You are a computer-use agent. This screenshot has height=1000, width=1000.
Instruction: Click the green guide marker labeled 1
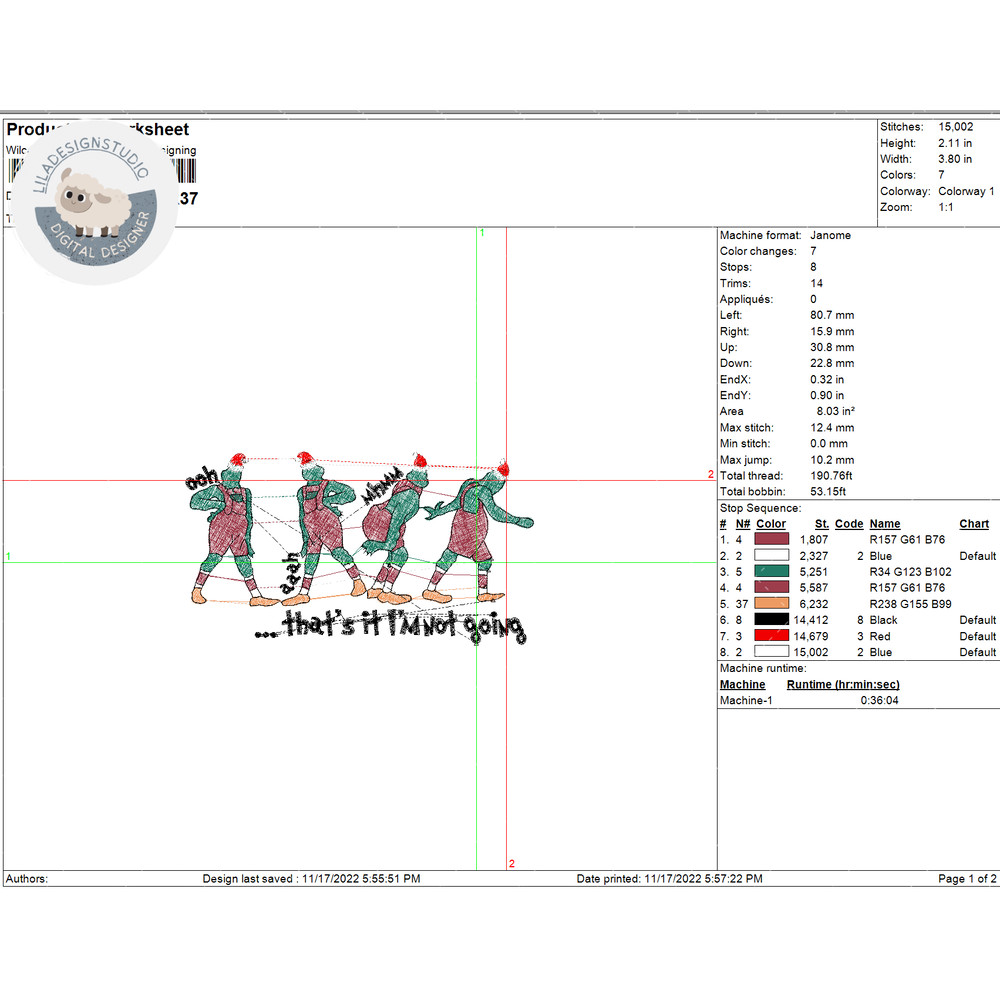[481, 232]
